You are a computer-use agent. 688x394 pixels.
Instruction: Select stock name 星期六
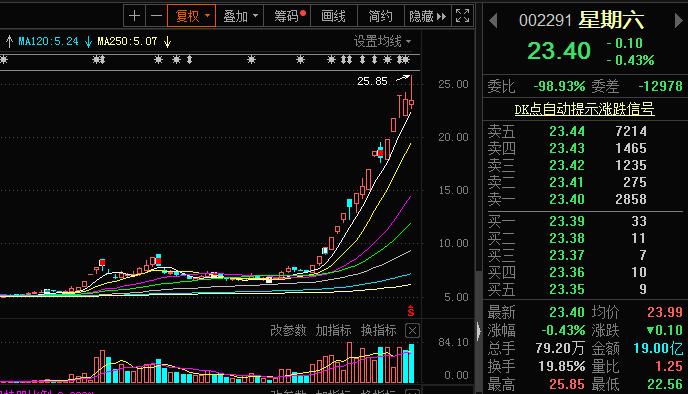pos(611,20)
